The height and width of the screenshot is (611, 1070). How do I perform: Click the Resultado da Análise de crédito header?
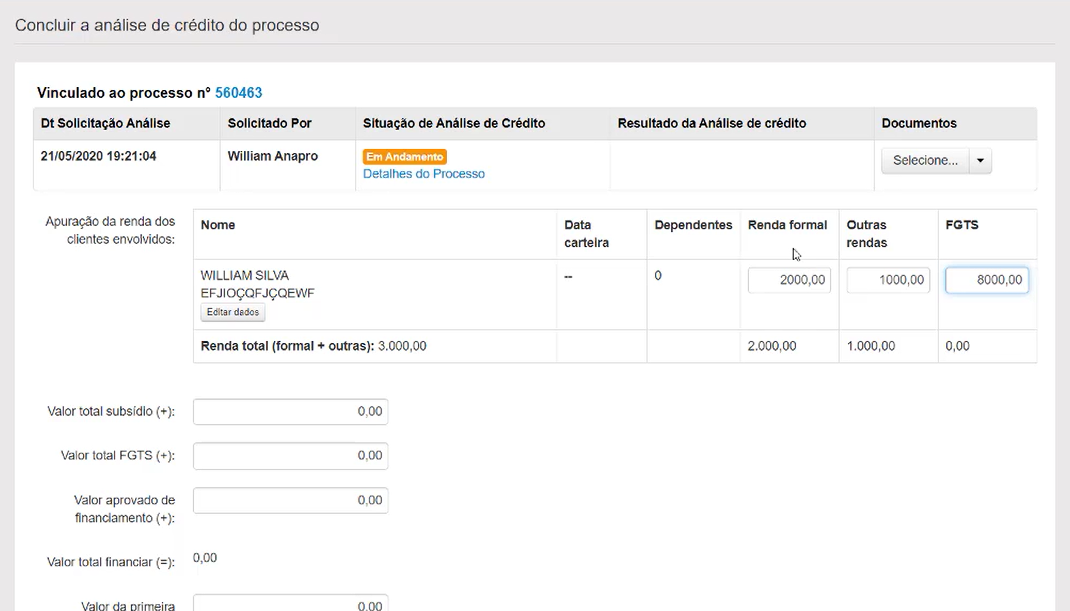(711, 124)
